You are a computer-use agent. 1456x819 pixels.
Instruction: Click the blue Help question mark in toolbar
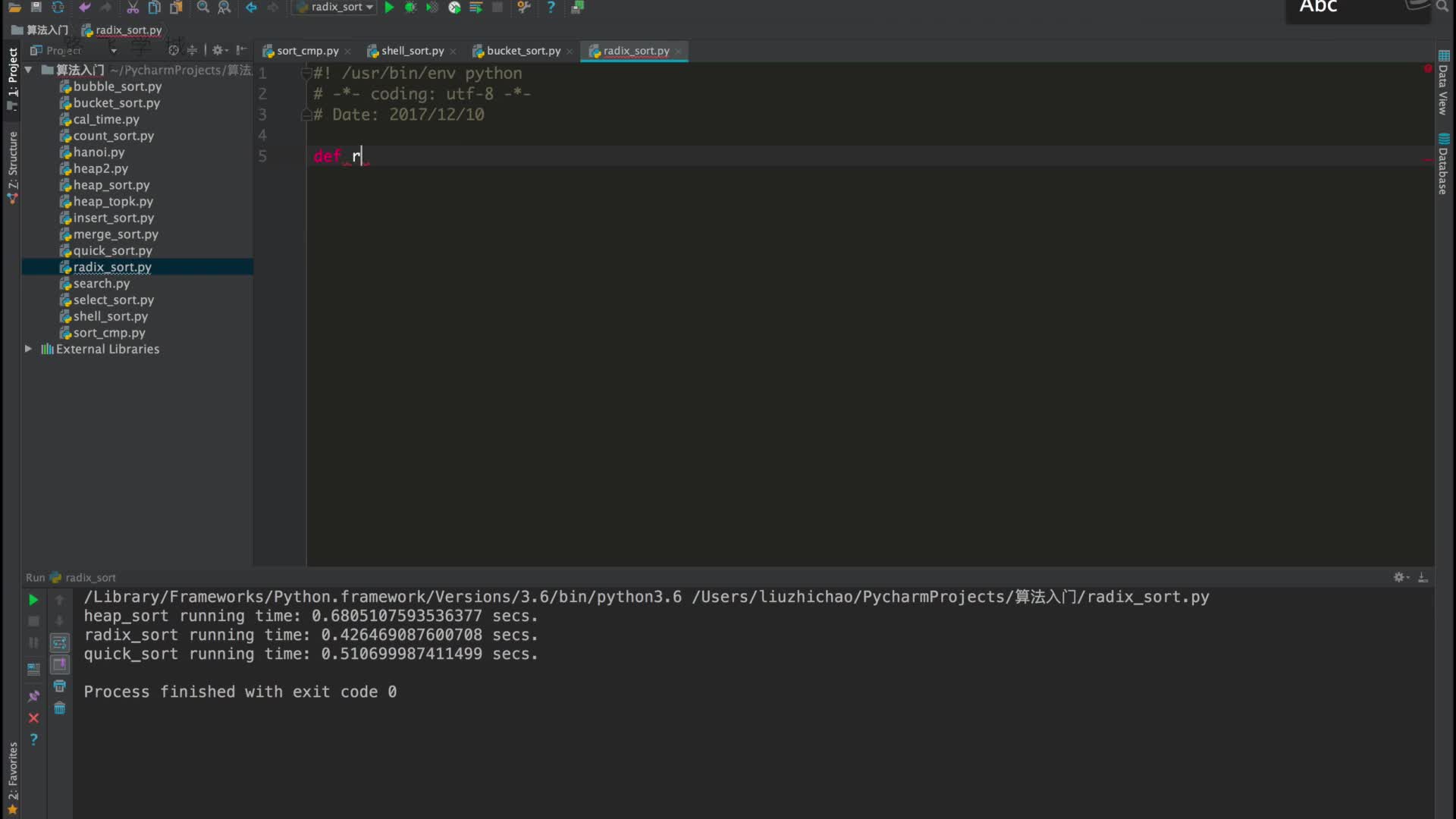coord(551,7)
